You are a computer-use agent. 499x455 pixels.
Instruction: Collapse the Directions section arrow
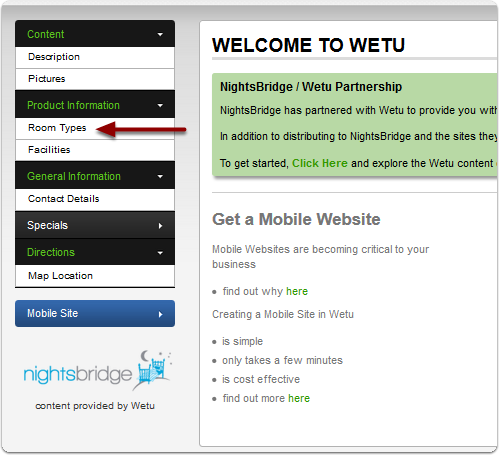click(x=160, y=253)
